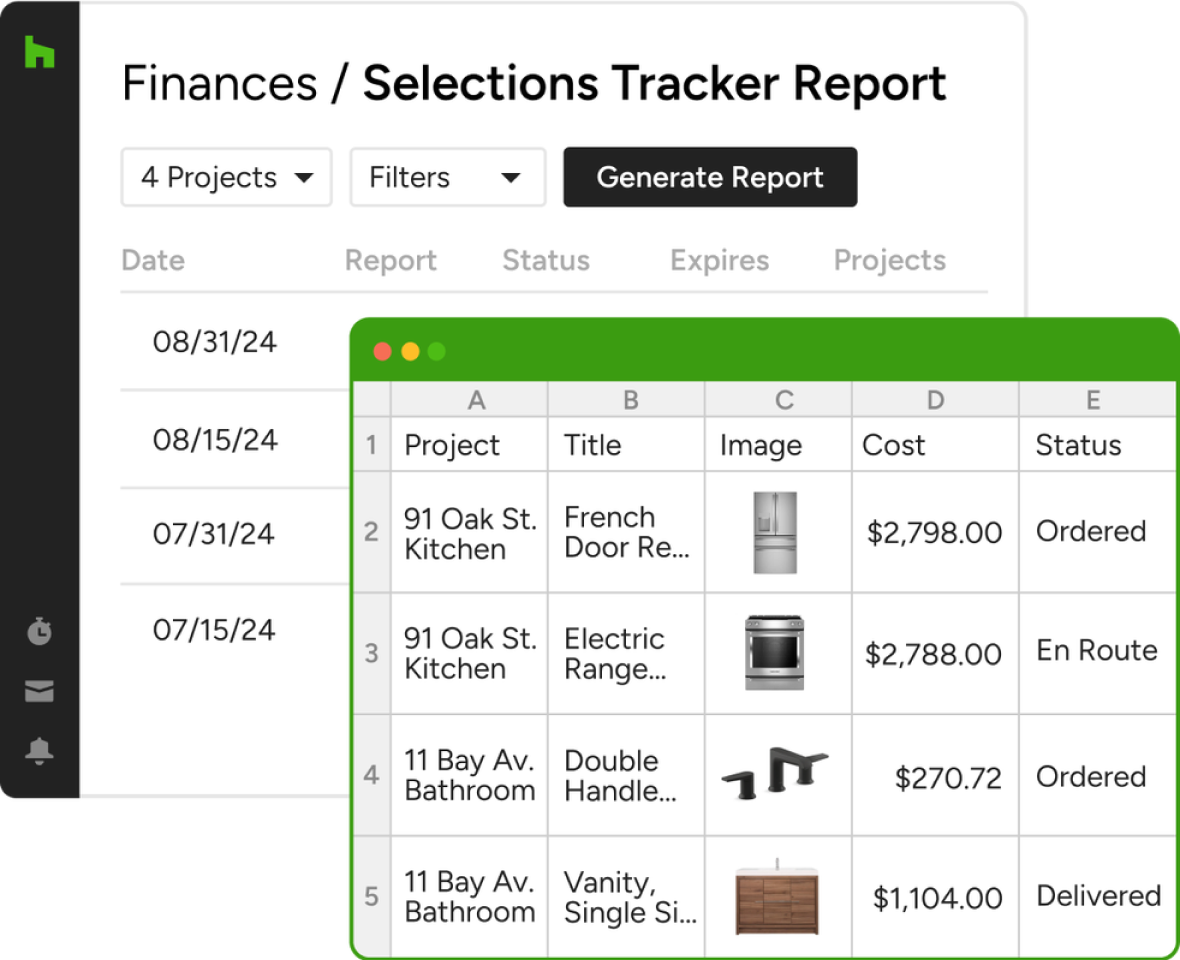Click the electric range image thumbnail
1180x960 pixels.
coord(774,653)
